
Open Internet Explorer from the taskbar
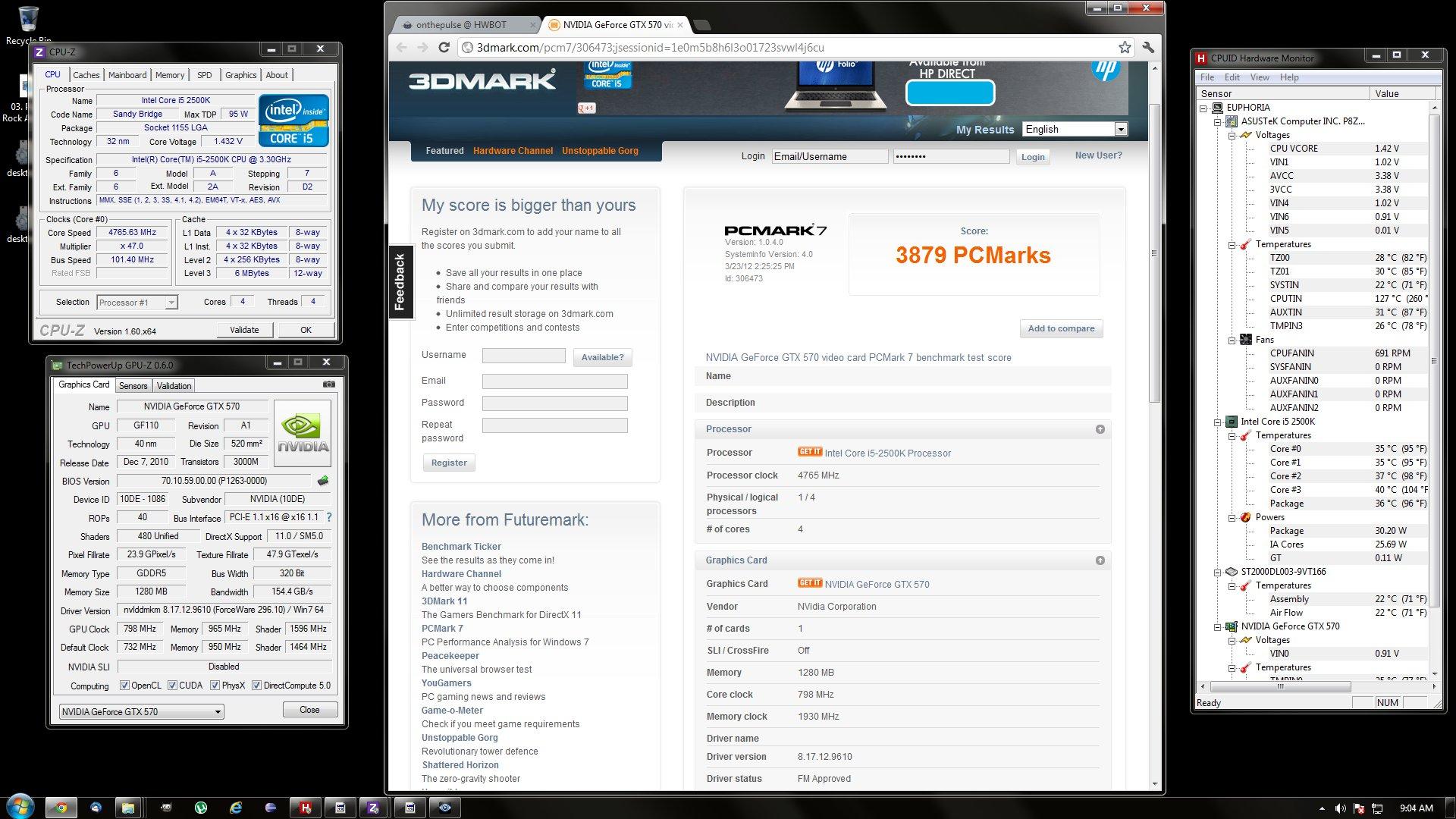[x=236, y=808]
